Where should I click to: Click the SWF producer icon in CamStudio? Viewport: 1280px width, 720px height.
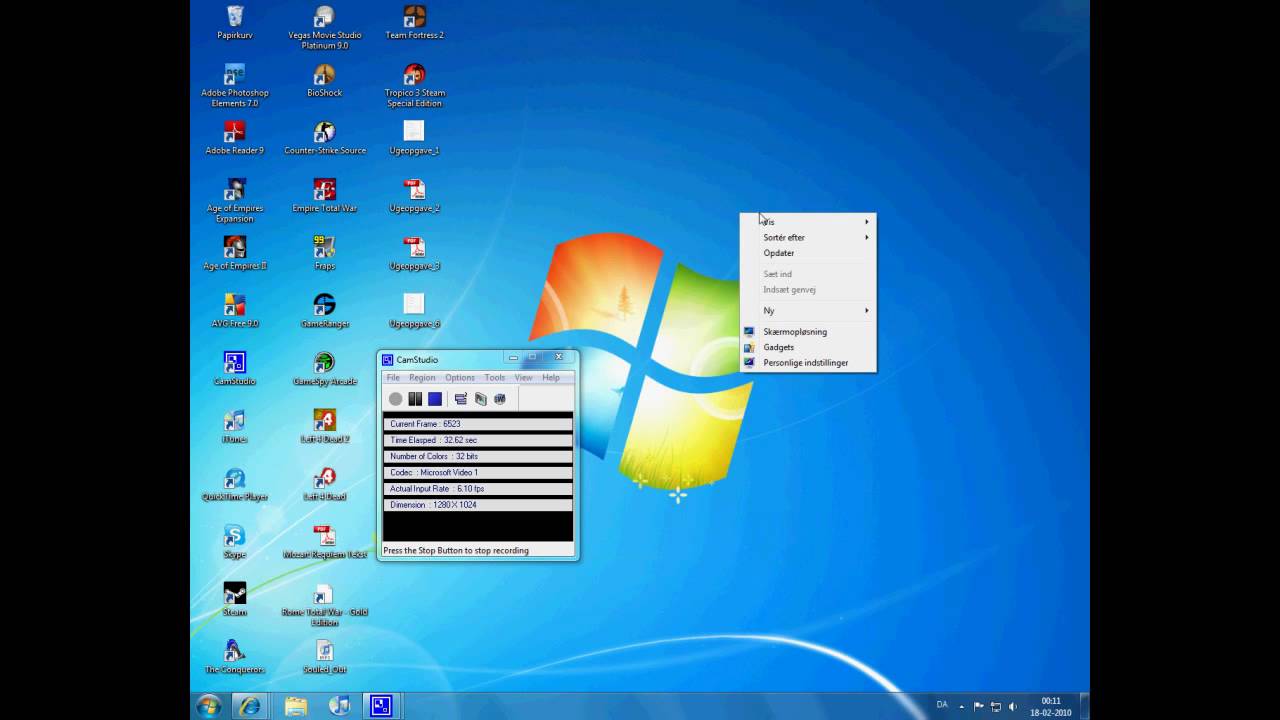pos(500,399)
